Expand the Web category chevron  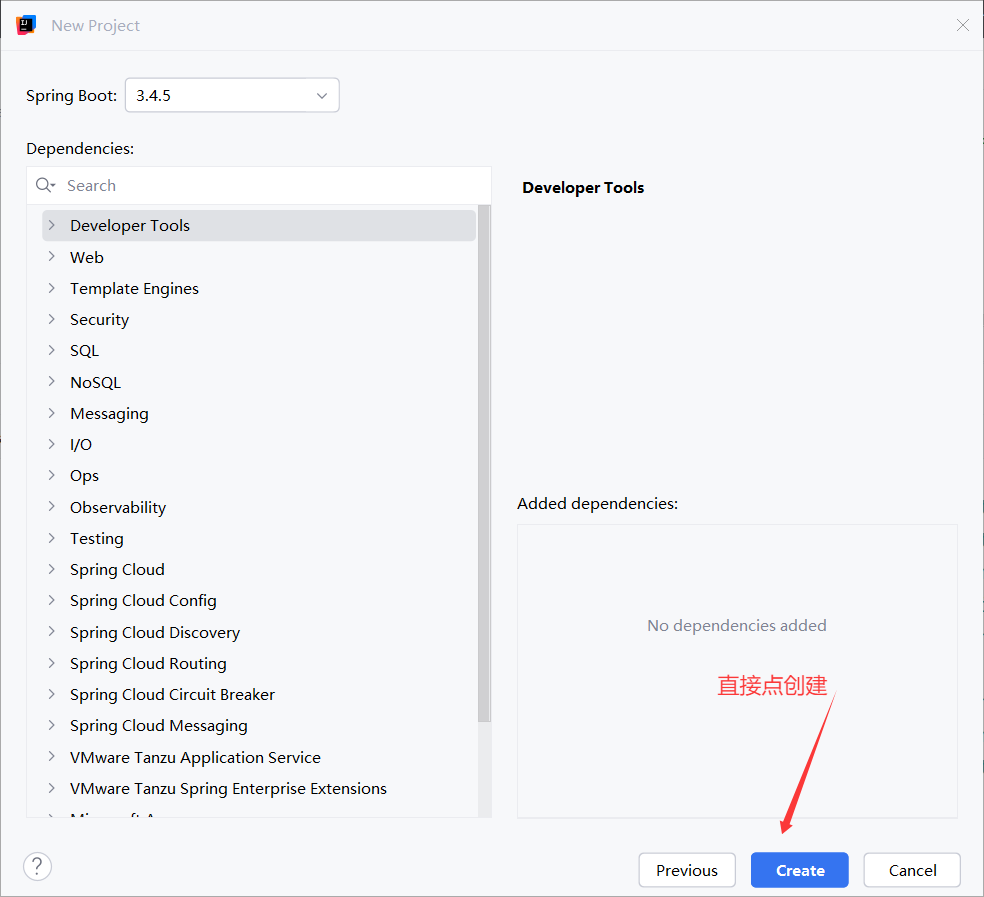[52, 256]
